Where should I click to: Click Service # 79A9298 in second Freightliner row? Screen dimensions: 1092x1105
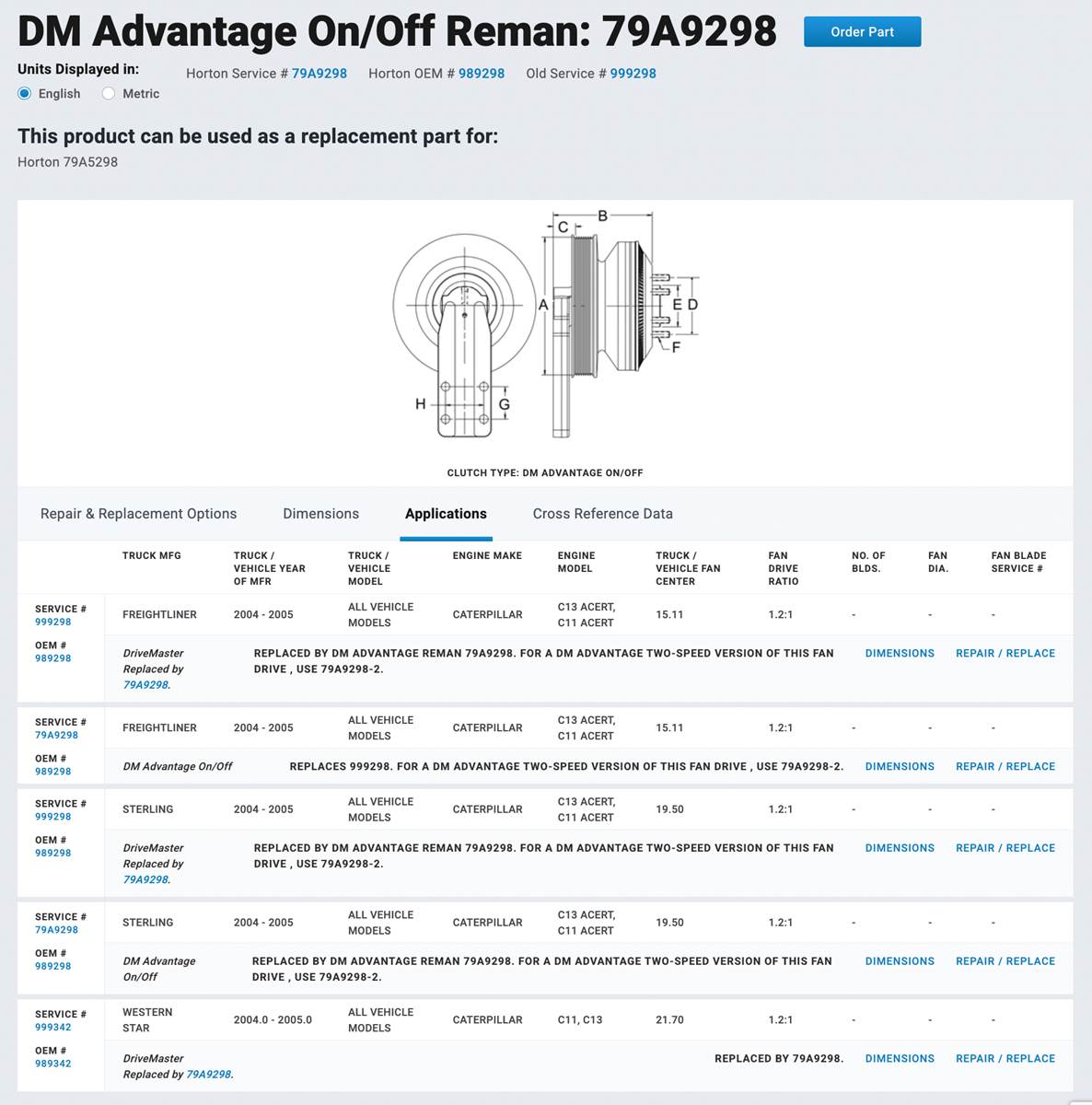pos(56,735)
